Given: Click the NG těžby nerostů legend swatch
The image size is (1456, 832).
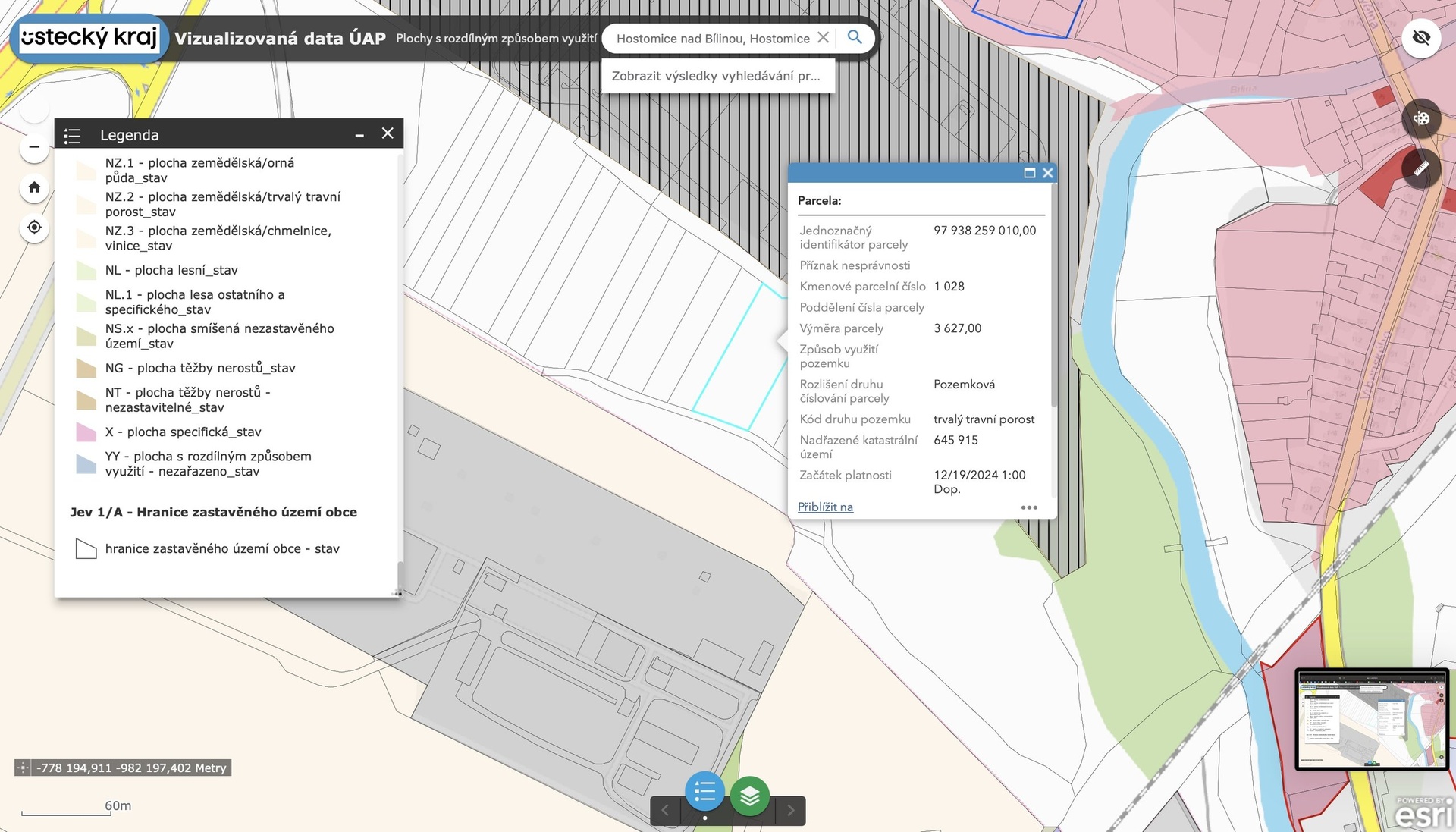Looking at the screenshot, I should [x=86, y=368].
